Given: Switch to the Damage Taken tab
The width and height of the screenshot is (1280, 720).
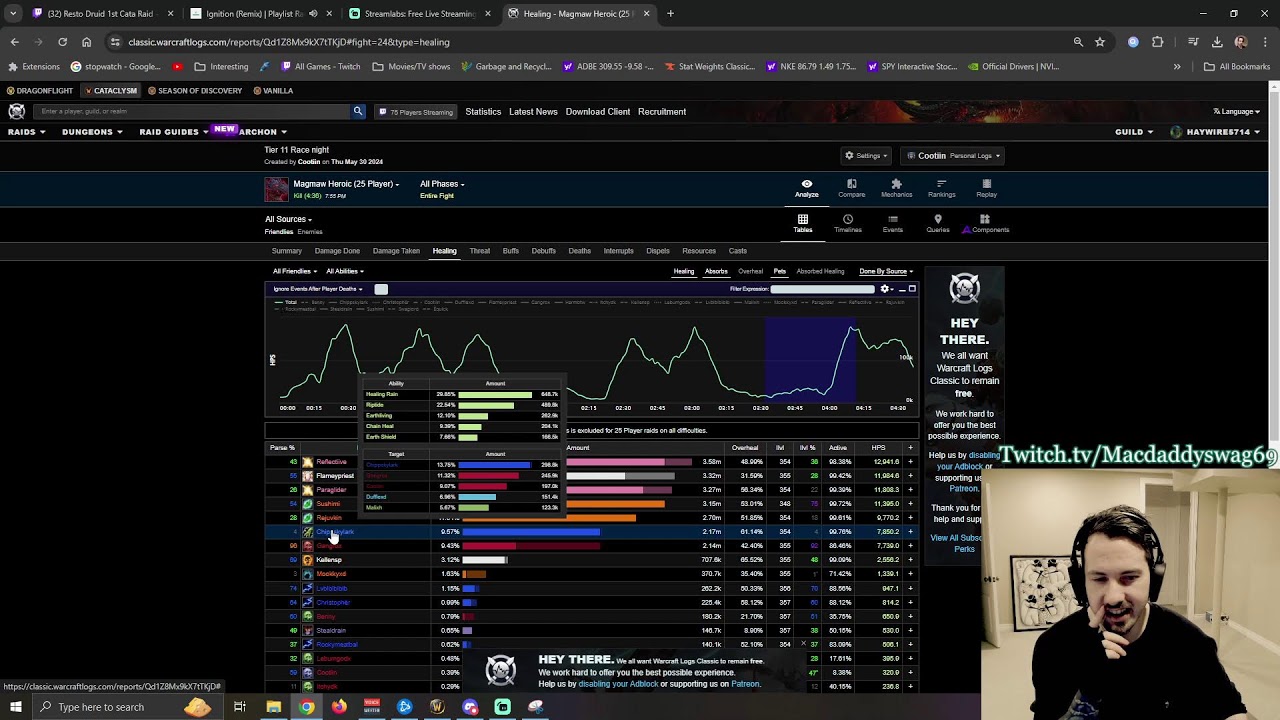Looking at the screenshot, I should [396, 251].
